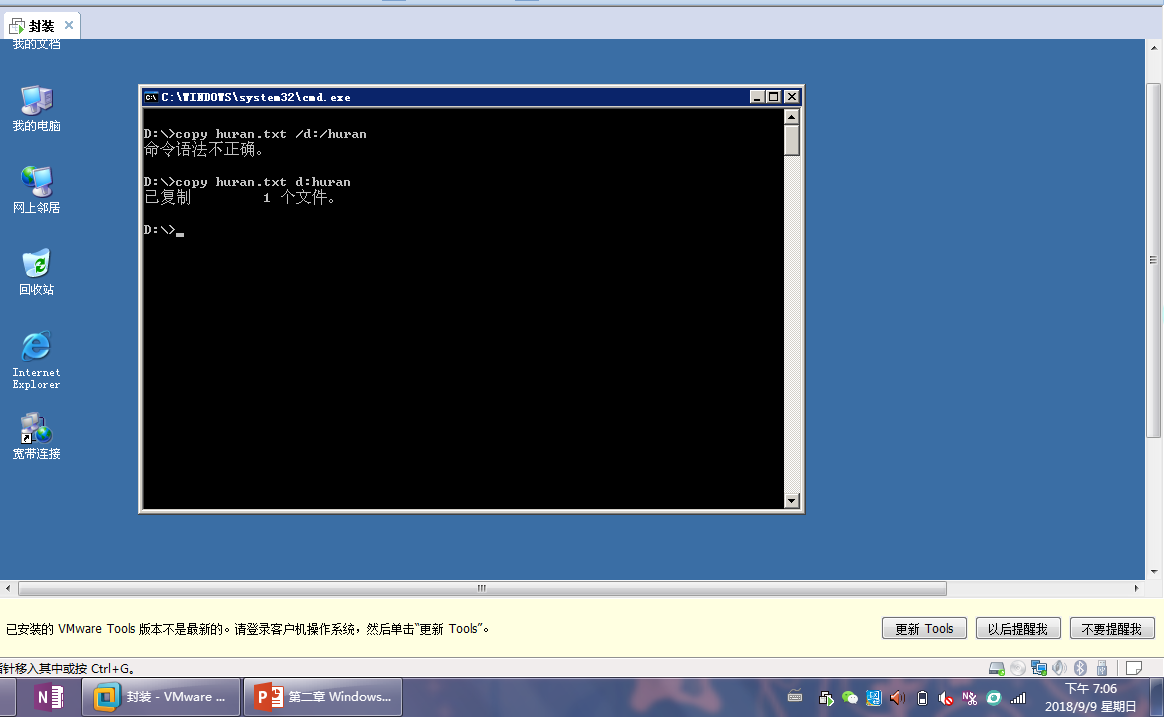The height and width of the screenshot is (717, 1164).
Task: Switch to 封装 - VMware taskbar button
Action: [x=161, y=697]
